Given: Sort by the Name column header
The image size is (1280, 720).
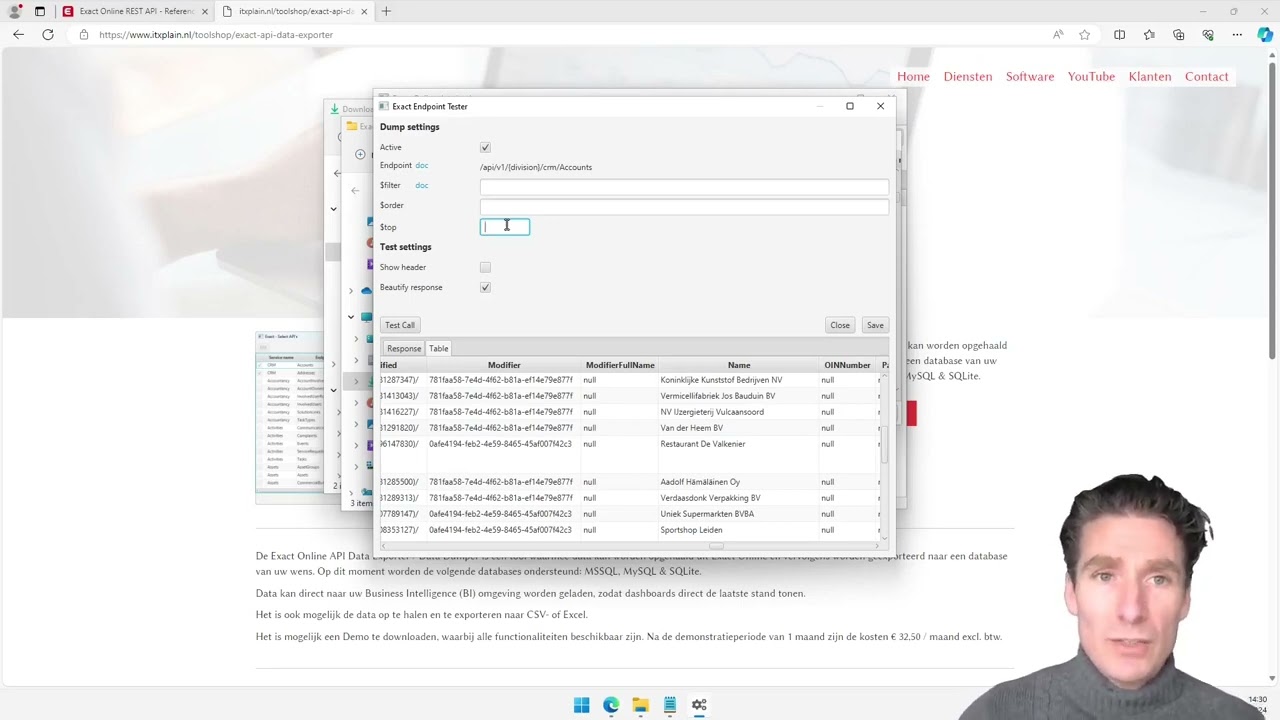Looking at the screenshot, I should [739, 365].
